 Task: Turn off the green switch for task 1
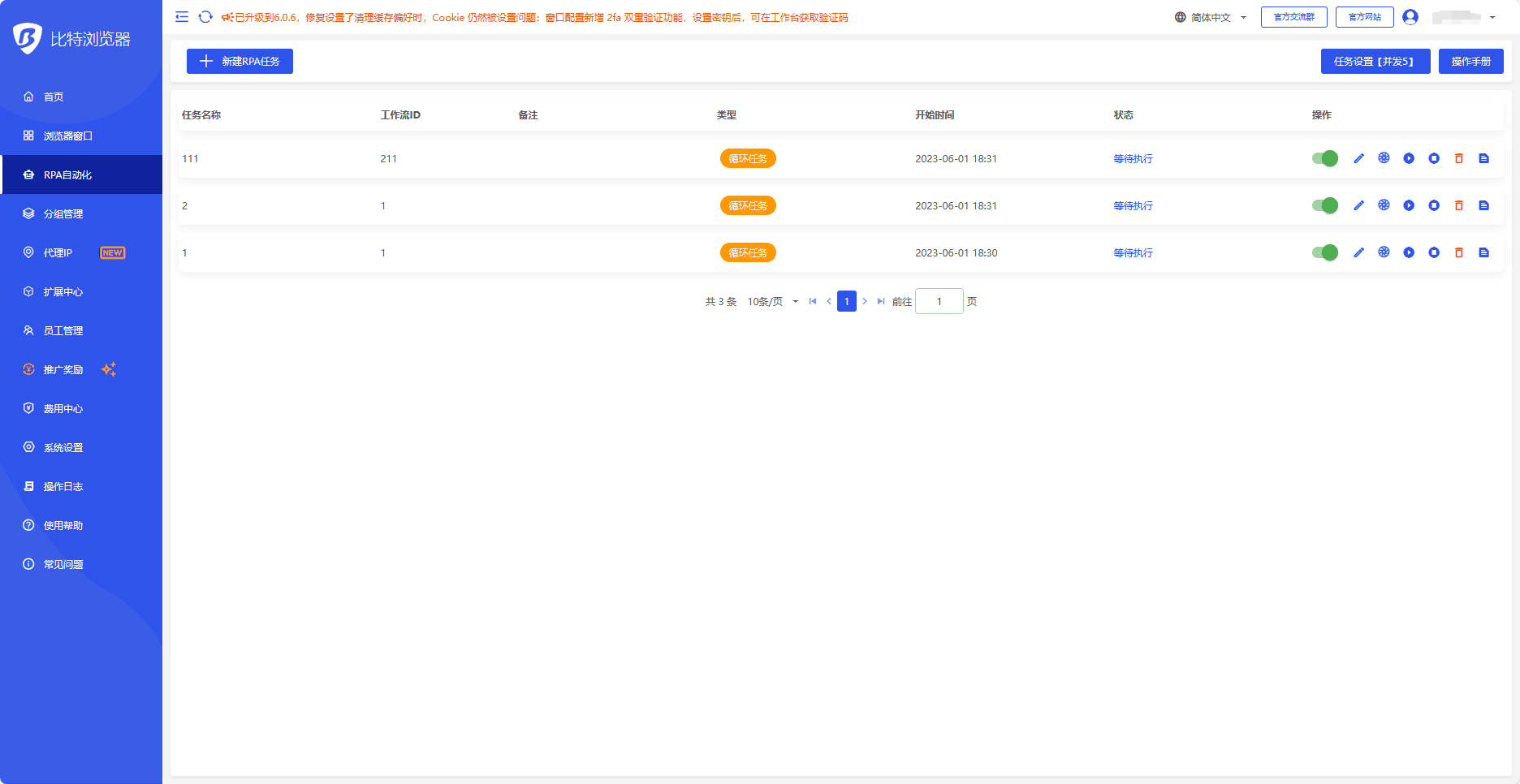1325,252
